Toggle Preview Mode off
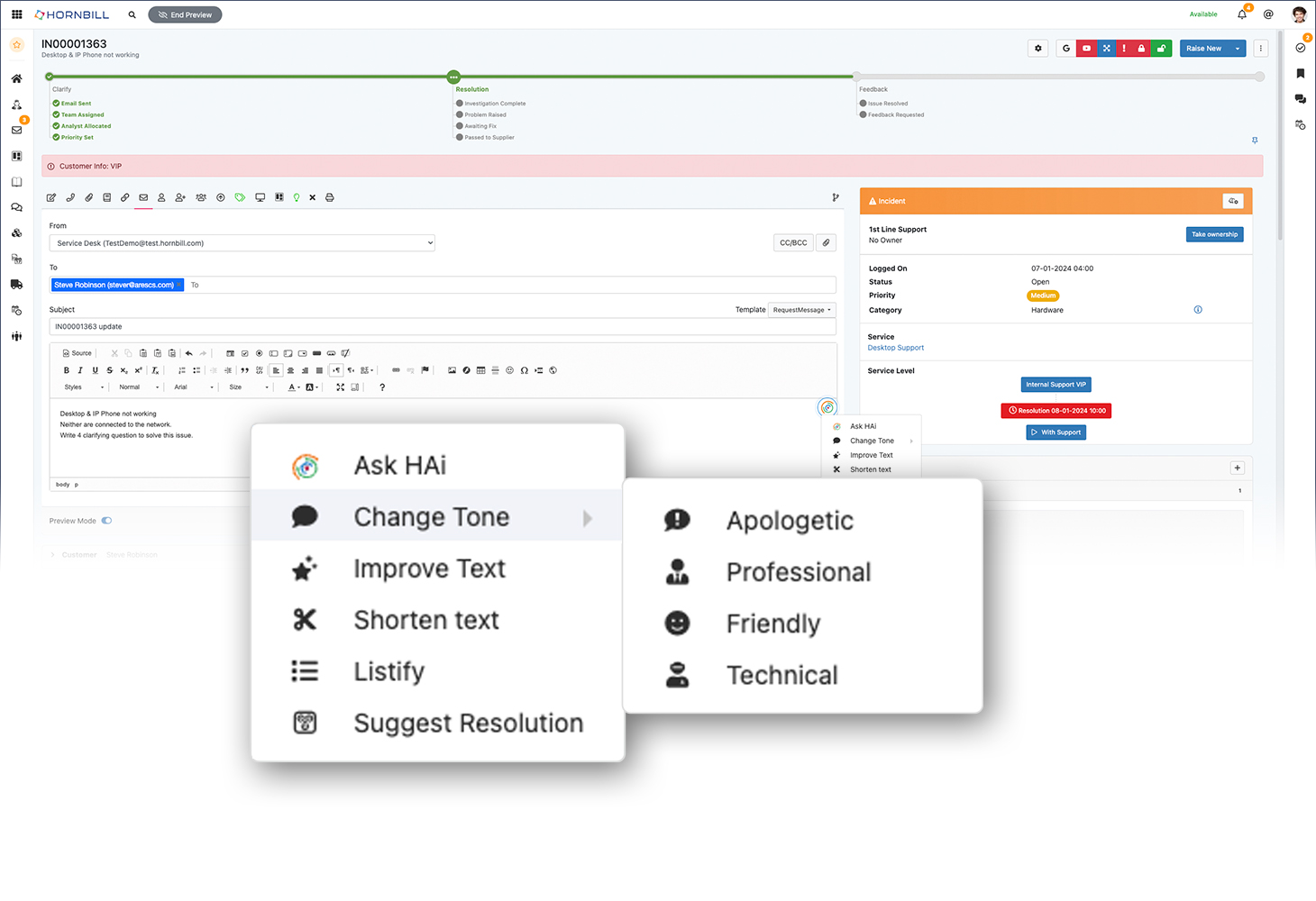This screenshot has width=1316, height=901. [106, 520]
